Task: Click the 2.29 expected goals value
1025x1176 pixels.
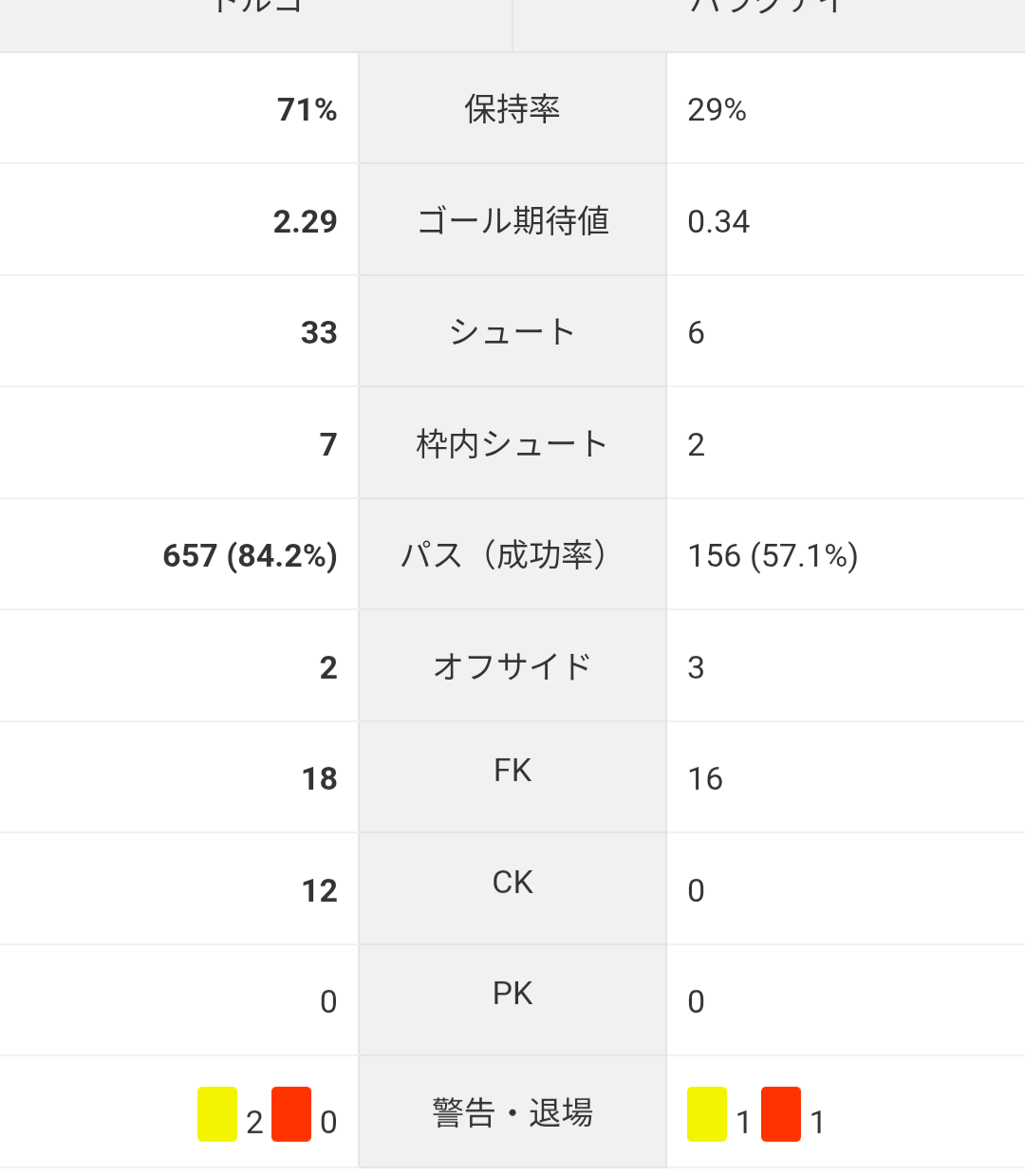Action: [306, 221]
